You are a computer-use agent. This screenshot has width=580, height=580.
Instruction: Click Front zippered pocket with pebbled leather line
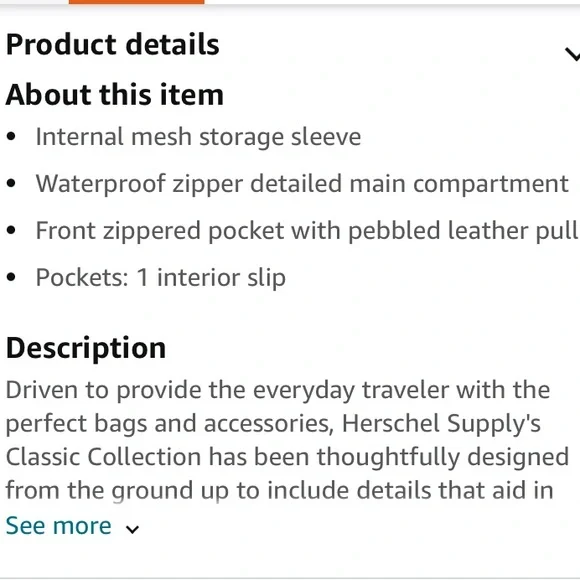tap(307, 231)
